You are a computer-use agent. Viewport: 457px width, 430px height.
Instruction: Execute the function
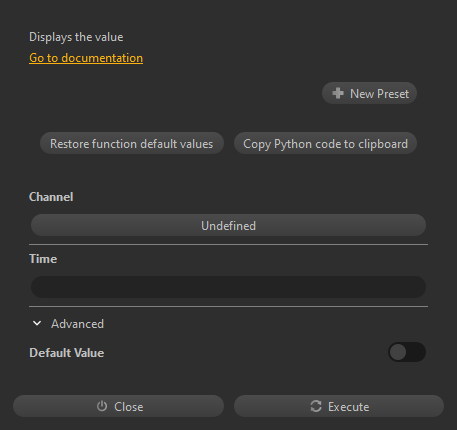339,406
